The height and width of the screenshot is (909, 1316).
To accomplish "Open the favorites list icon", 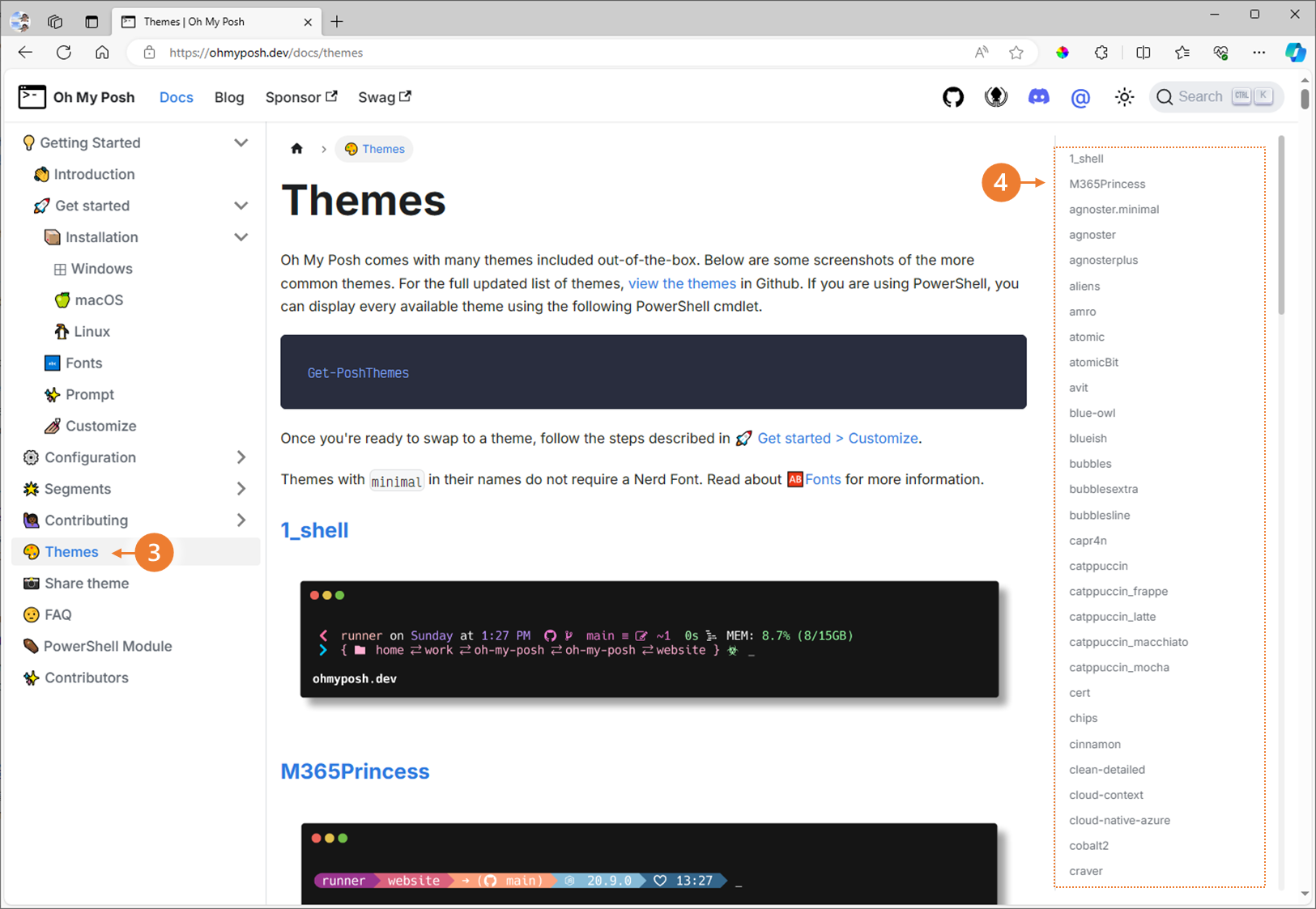I will point(1182,53).
